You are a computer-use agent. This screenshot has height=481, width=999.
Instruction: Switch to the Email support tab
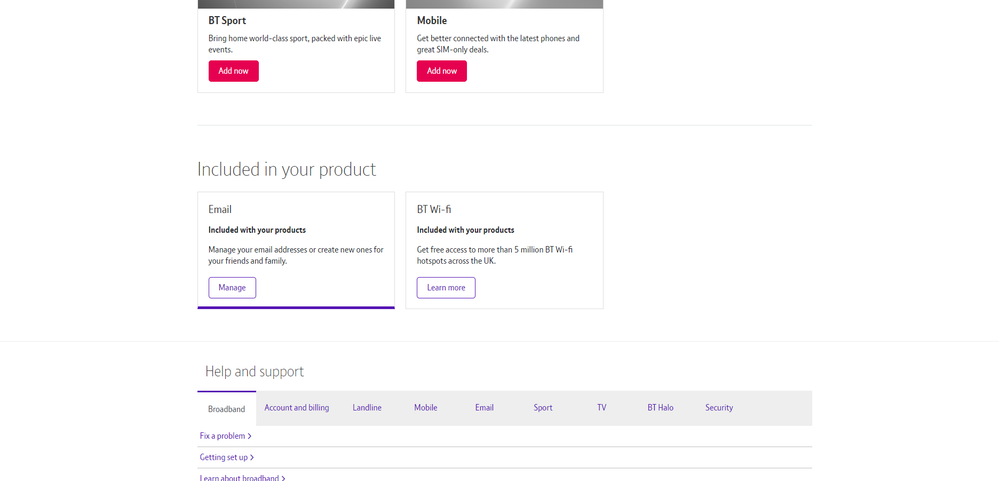[484, 408]
